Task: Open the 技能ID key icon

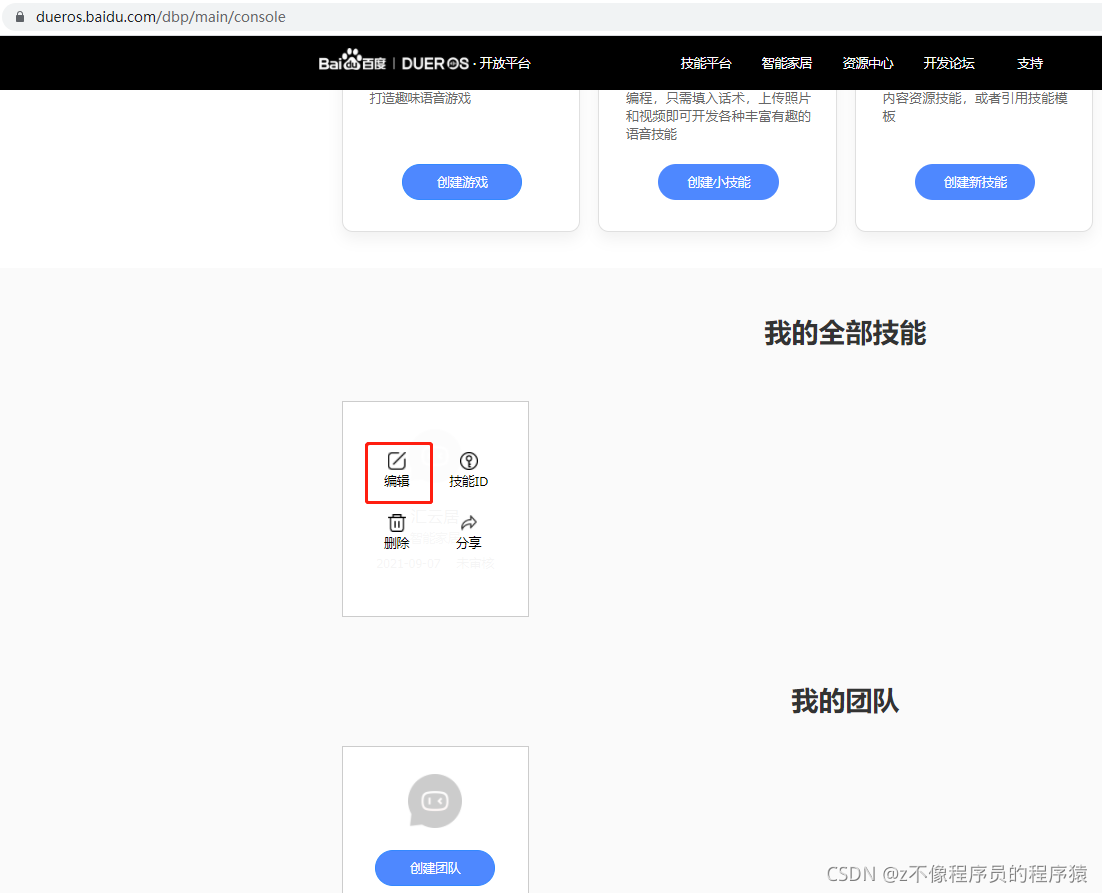Action: click(469, 461)
